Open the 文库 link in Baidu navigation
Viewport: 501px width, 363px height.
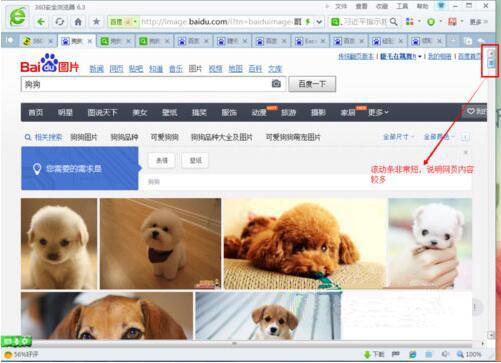(275, 69)
